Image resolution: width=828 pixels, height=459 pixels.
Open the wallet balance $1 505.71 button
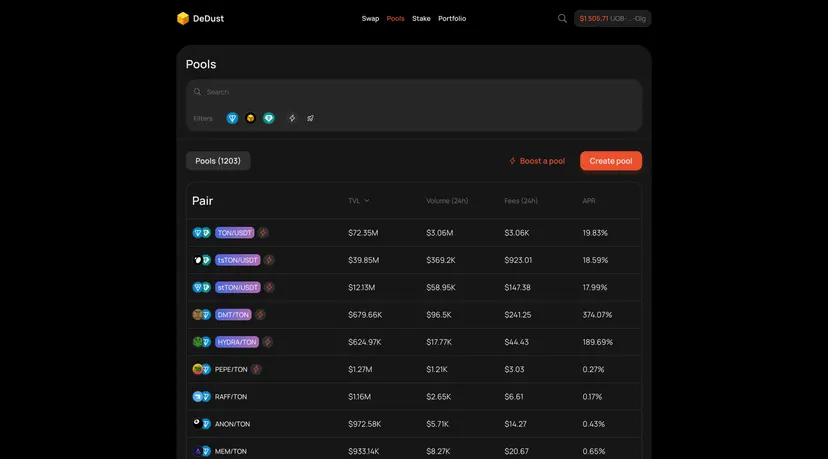tap(613, 18)
